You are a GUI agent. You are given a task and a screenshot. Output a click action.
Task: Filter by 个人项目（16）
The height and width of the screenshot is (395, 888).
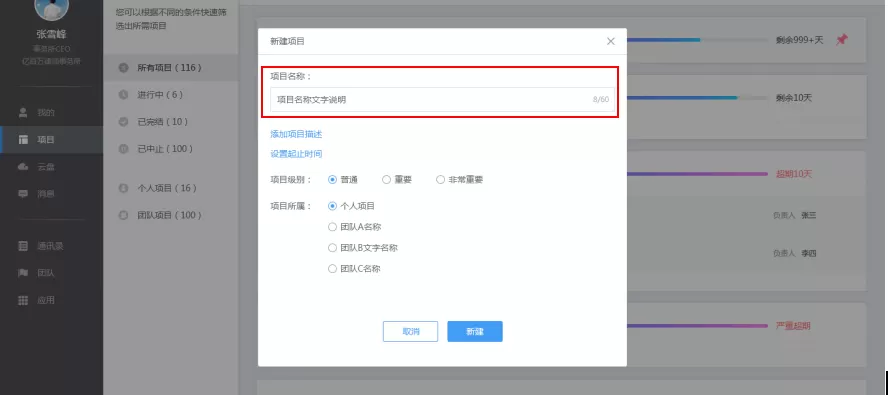point(171,188)
